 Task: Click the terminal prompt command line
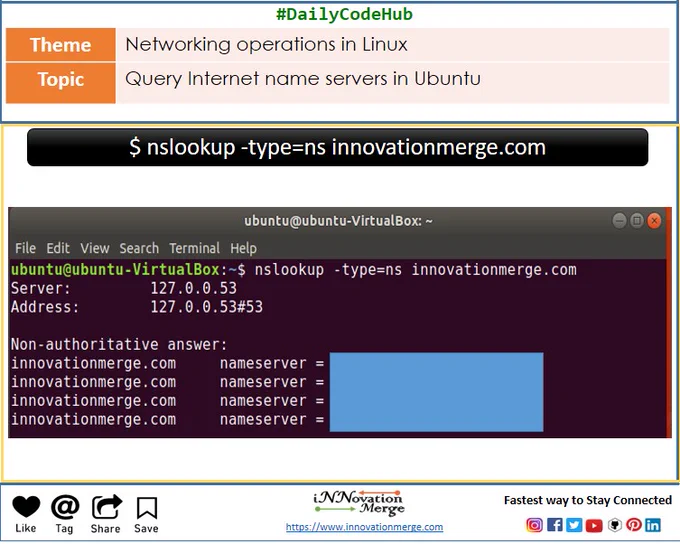point(294,270)
